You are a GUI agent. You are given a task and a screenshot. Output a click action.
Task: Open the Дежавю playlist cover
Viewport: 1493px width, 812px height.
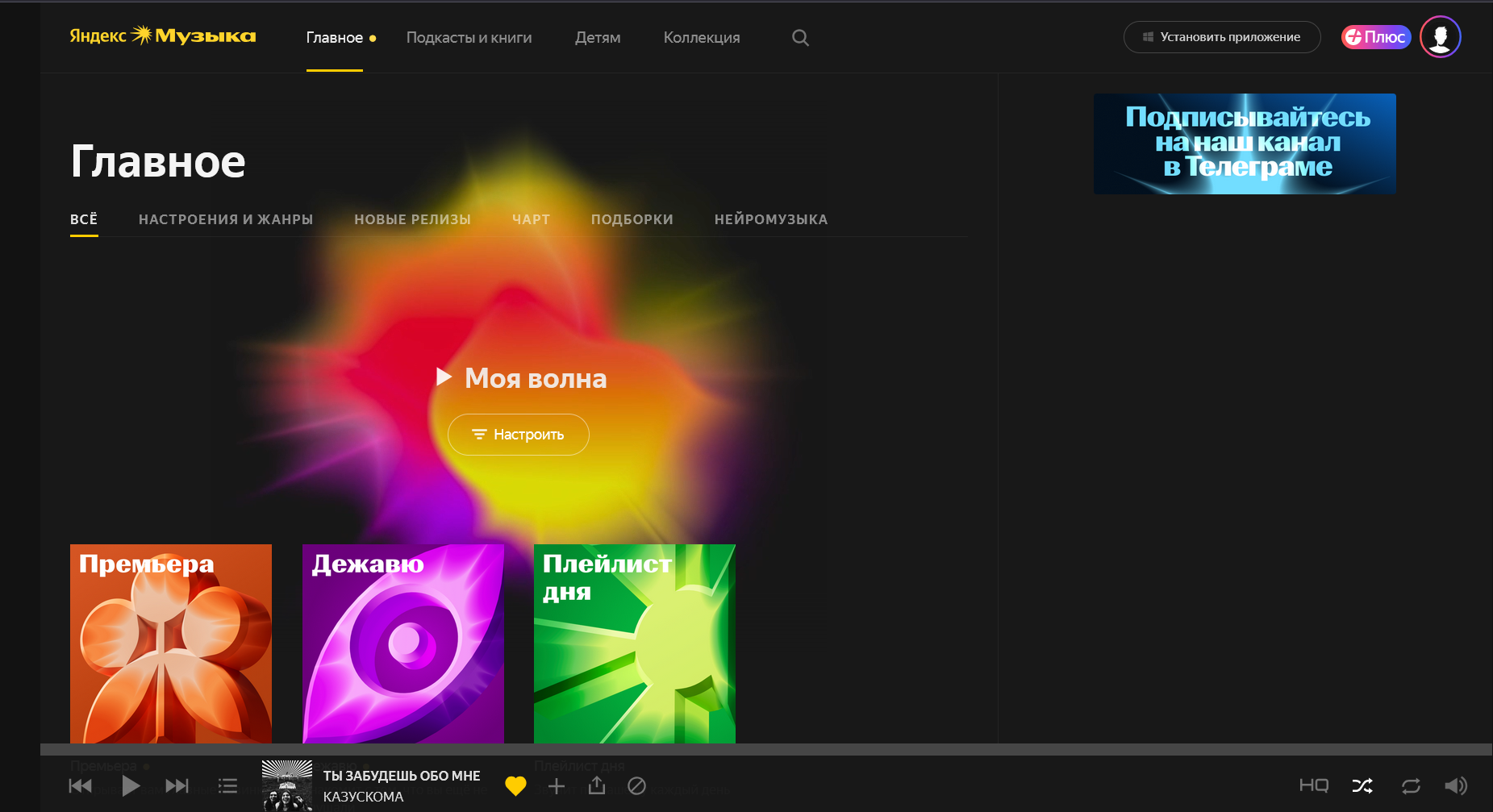403,643
